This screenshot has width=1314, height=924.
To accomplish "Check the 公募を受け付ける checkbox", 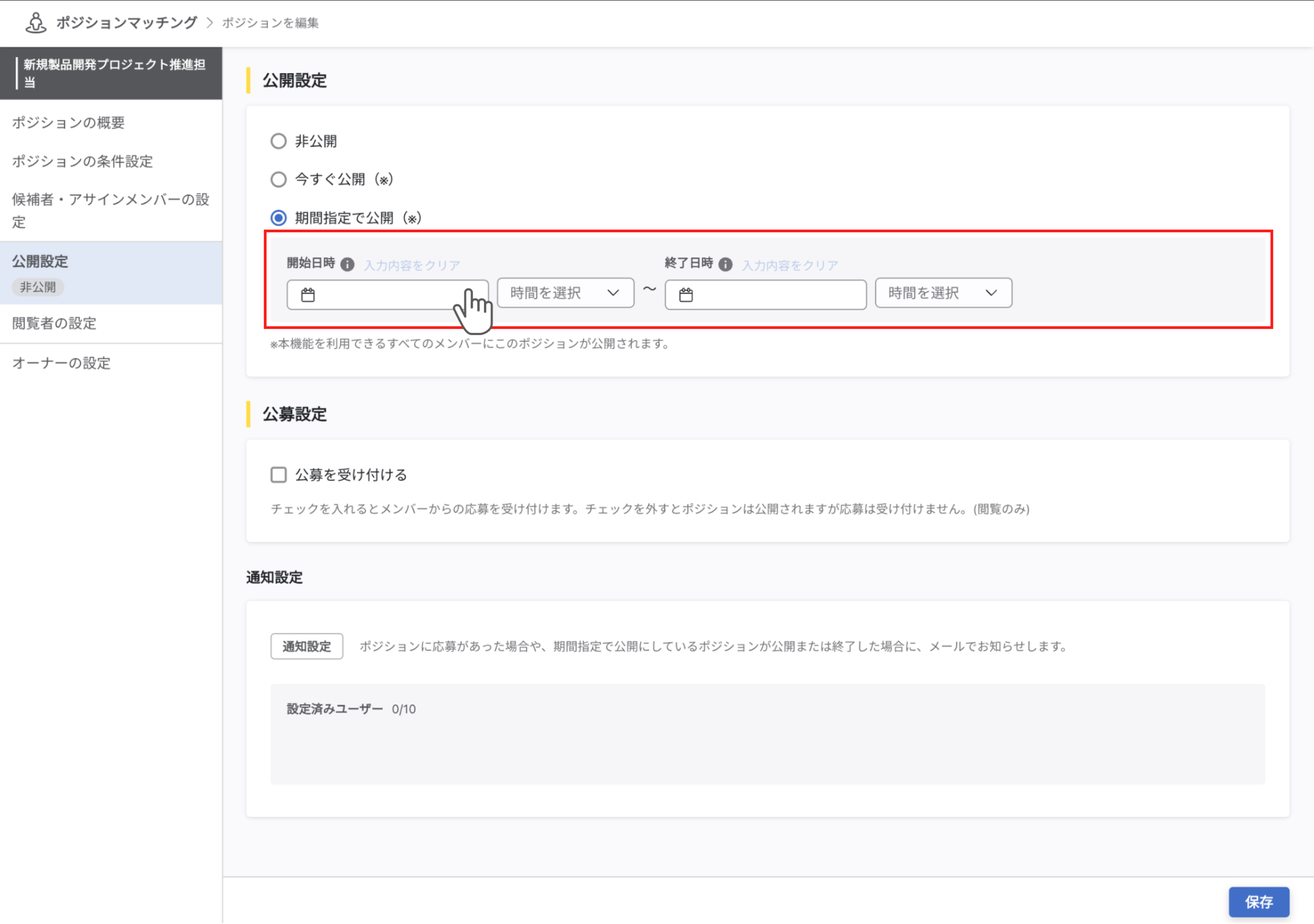I will pyautogui.click(x=279, y=474).
